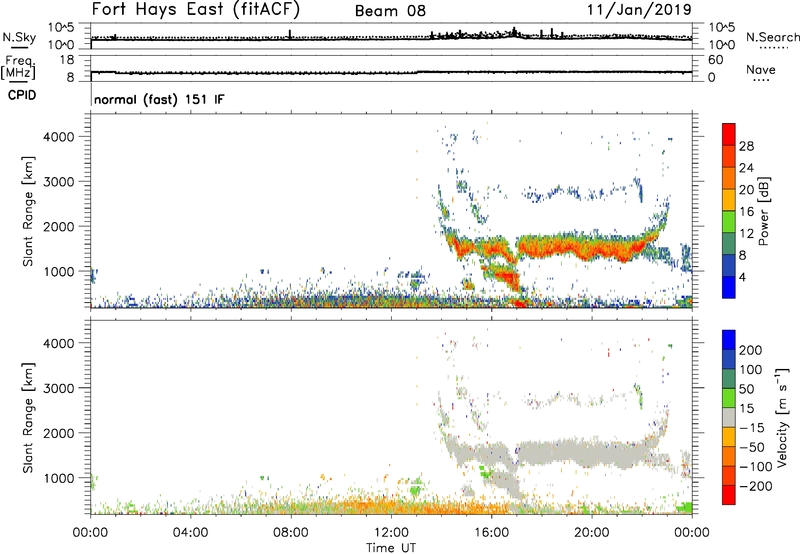800x554 pixels.
Task: Select the green Power segment between 12 and 16
Action: tap(729, 222)
